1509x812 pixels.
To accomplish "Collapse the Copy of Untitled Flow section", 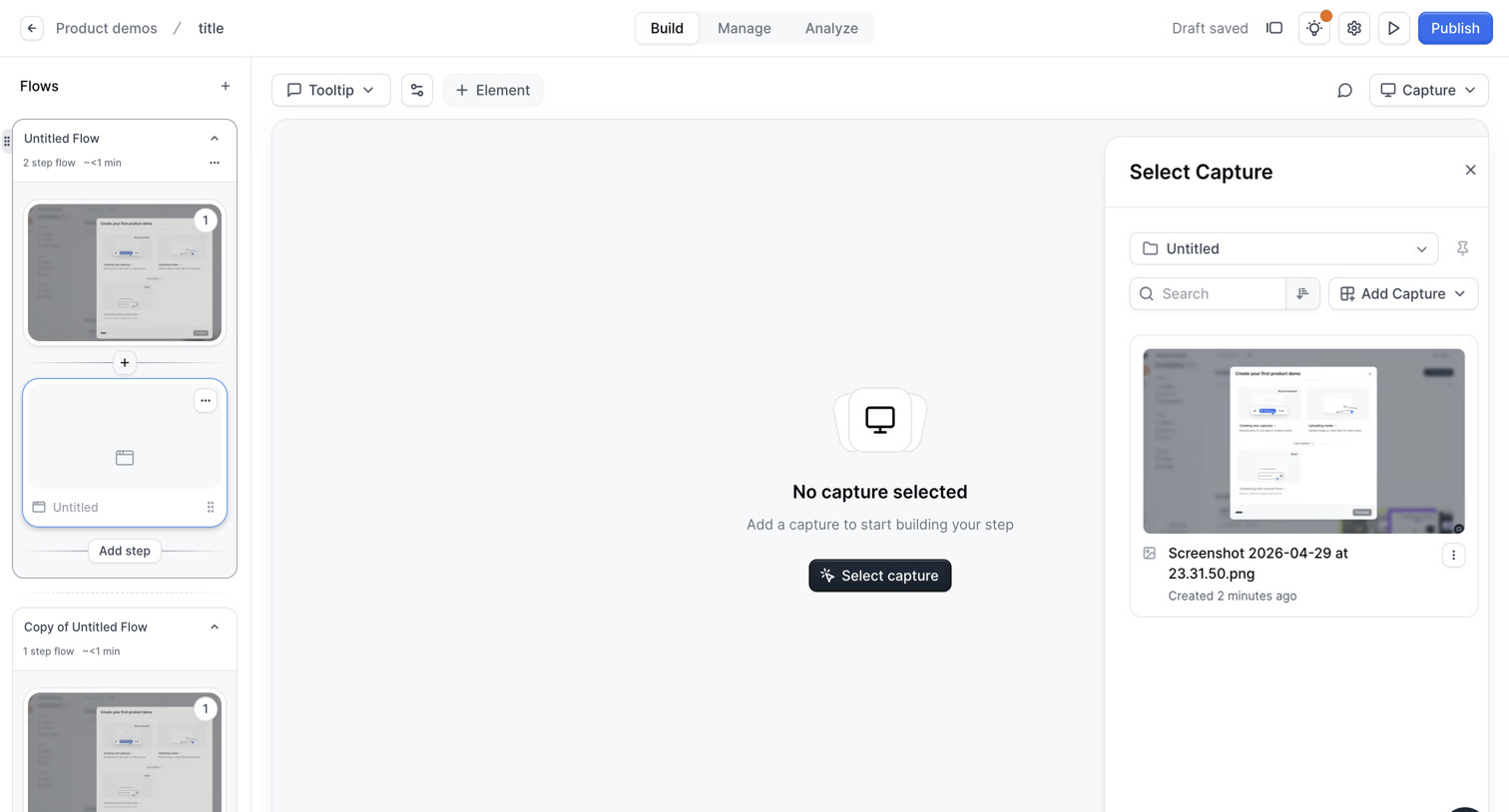I will pos(215,627).
